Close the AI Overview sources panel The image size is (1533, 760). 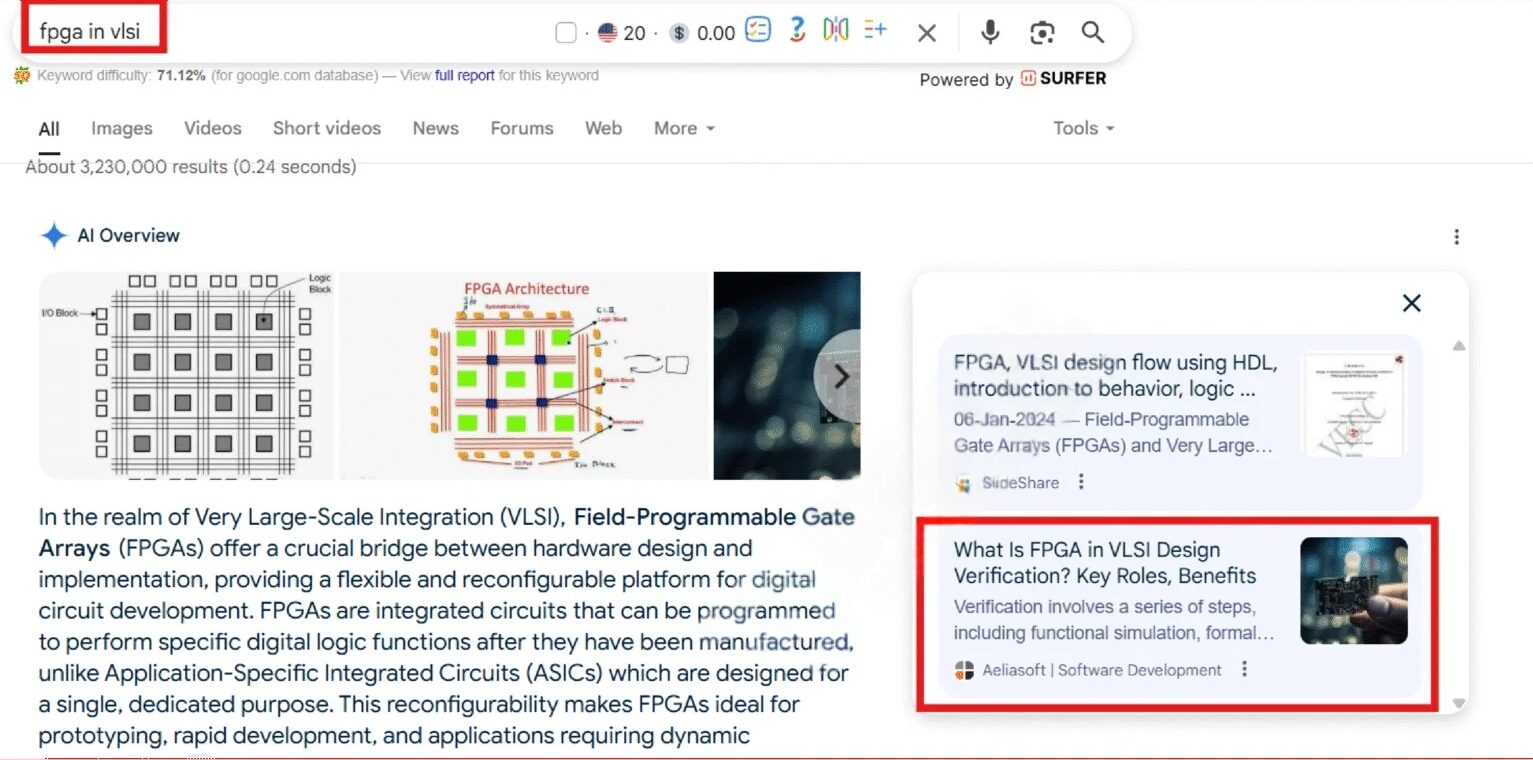[1411, 303]
